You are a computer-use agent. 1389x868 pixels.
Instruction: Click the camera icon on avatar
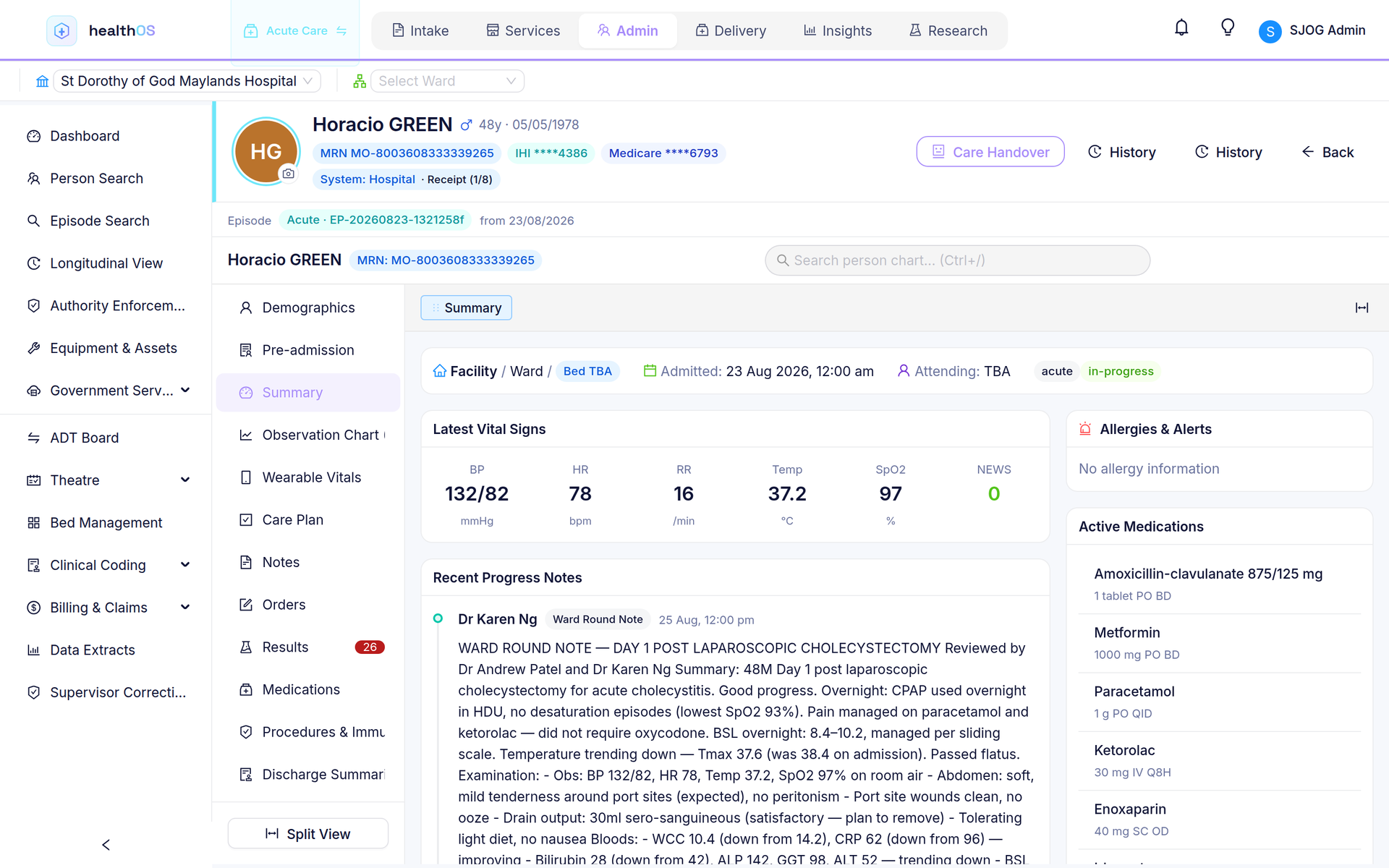(288, 174)
